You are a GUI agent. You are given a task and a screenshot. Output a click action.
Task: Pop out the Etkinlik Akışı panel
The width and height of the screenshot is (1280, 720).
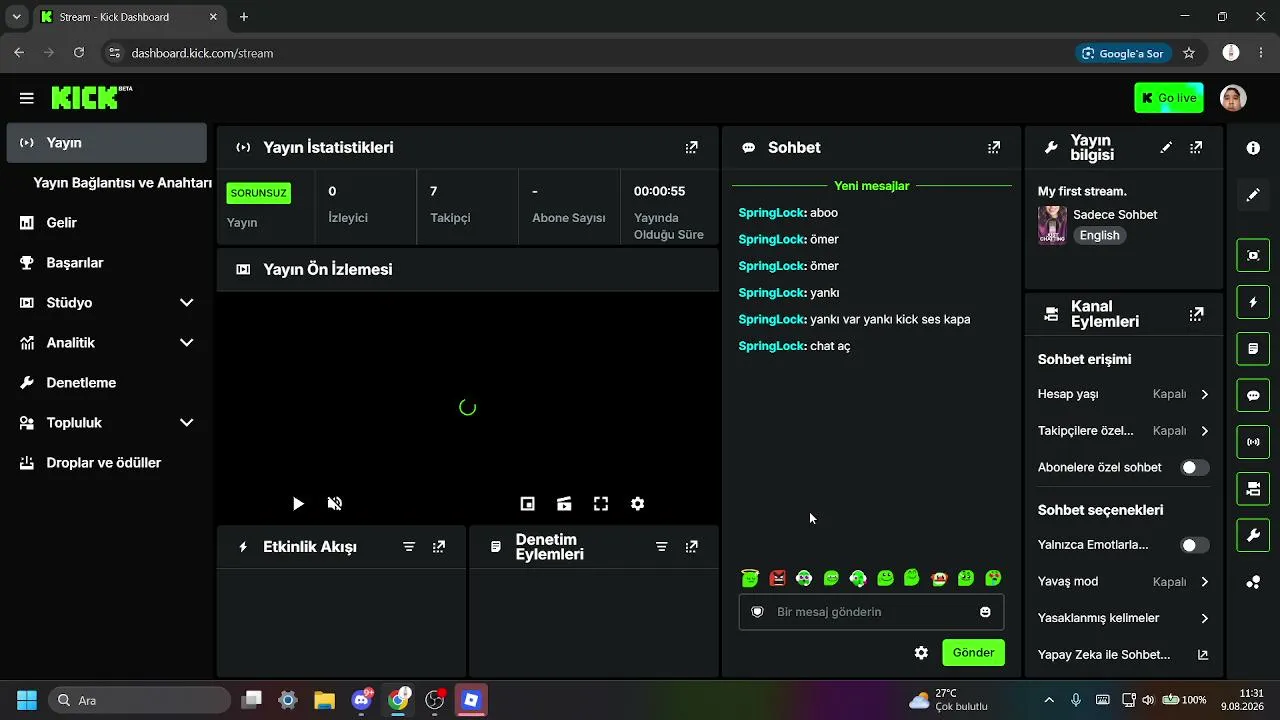(438, 547)
